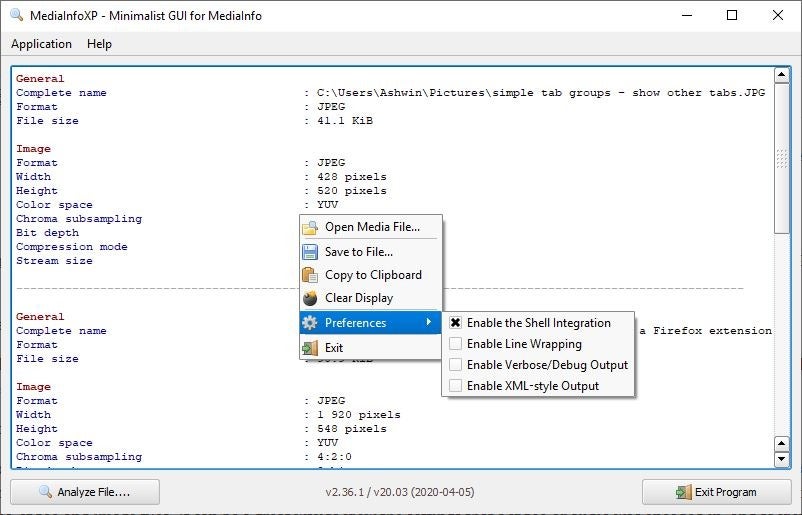
Task: Click the vertical scrollbar thumb
Action: tap(782, 158)
